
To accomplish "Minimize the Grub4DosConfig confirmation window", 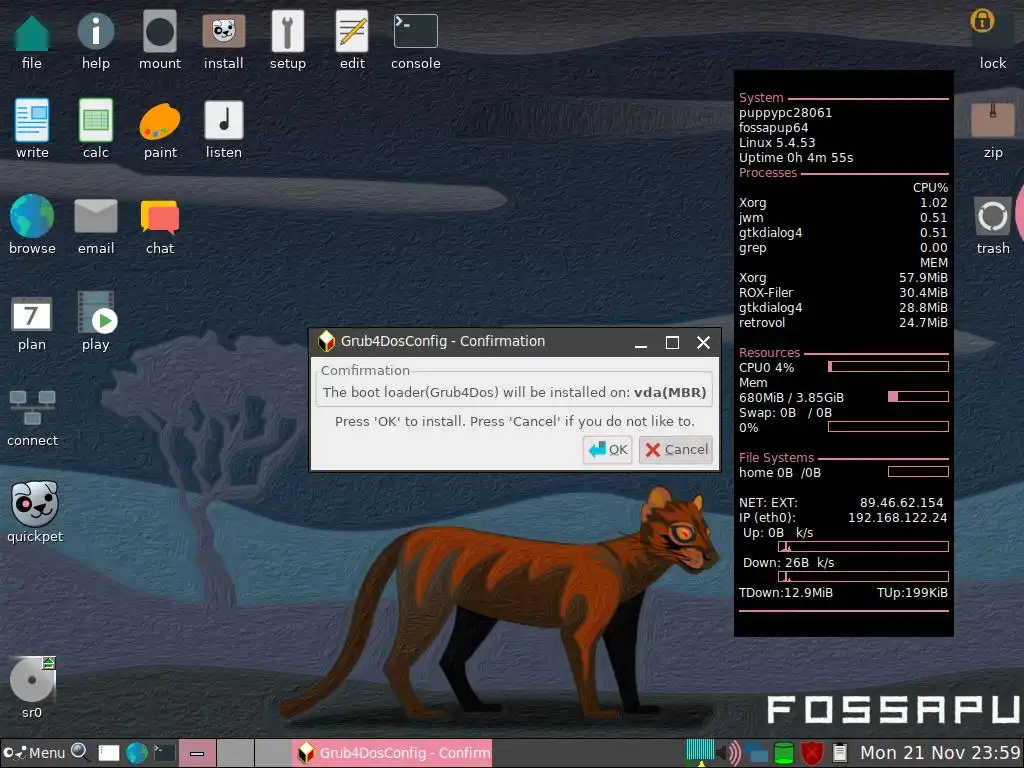I will pos(641,342).
